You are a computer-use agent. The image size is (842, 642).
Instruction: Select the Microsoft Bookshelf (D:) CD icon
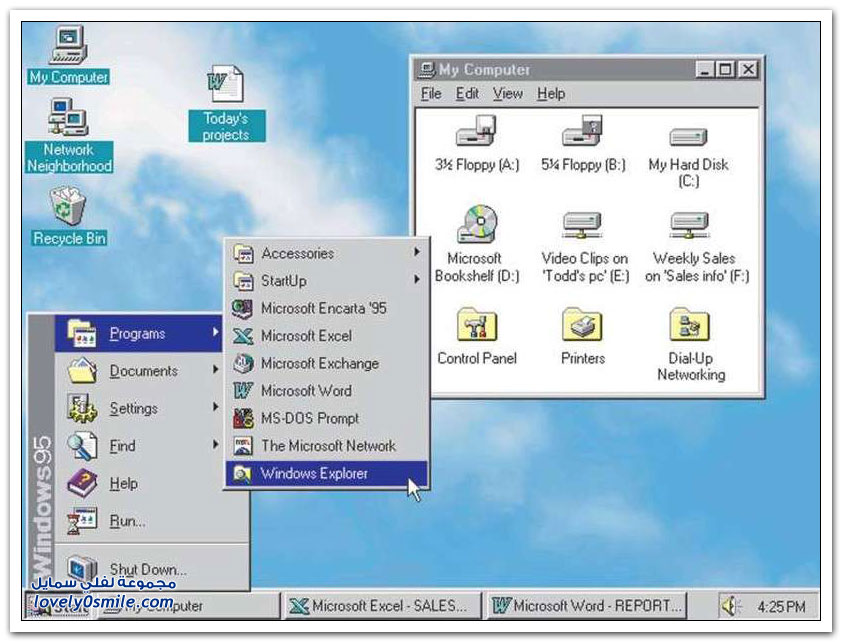click(477, 224)
